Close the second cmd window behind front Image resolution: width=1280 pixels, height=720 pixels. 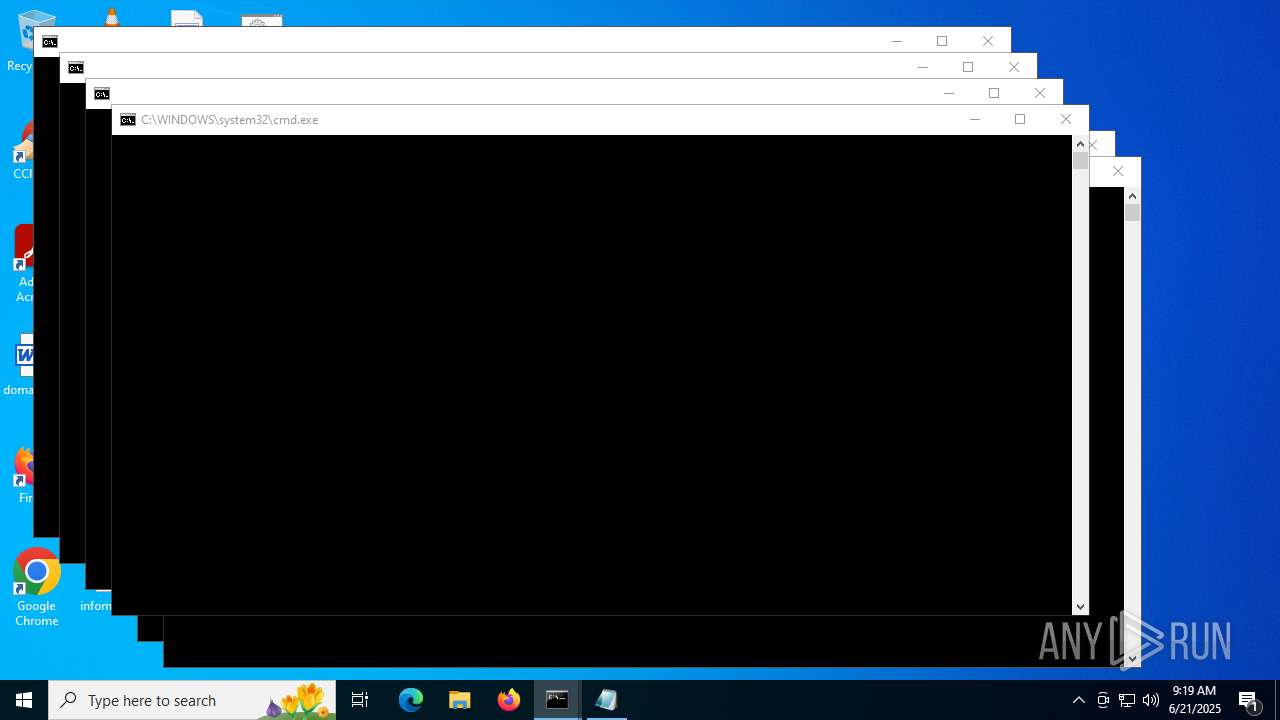(x=1040, y=93)
